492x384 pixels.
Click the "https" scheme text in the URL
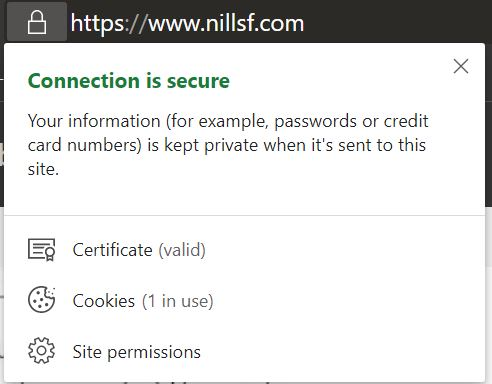[97, 24]
